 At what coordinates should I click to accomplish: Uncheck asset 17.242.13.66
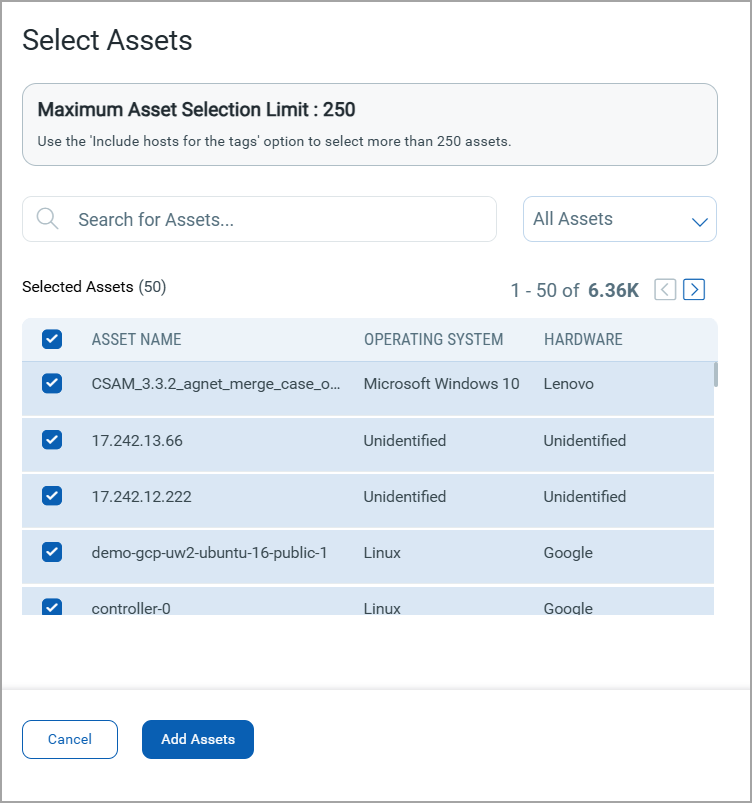pos(52,439)
